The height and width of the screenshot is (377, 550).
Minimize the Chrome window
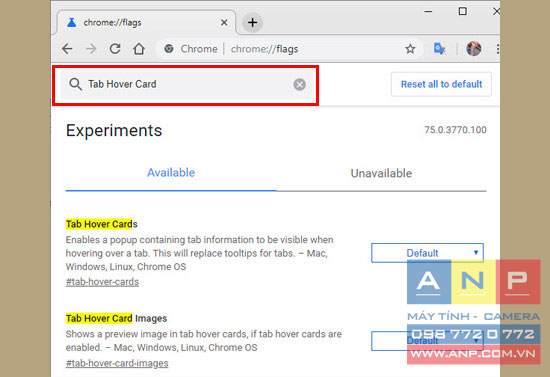click(428, 12)
